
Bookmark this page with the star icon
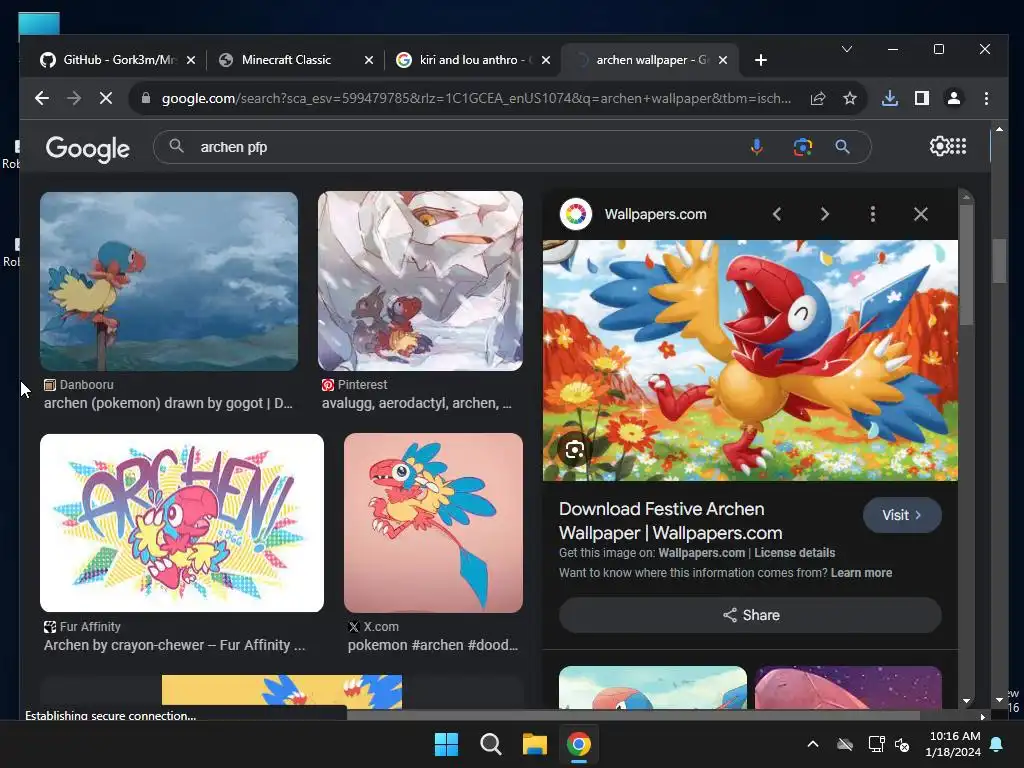850,99
